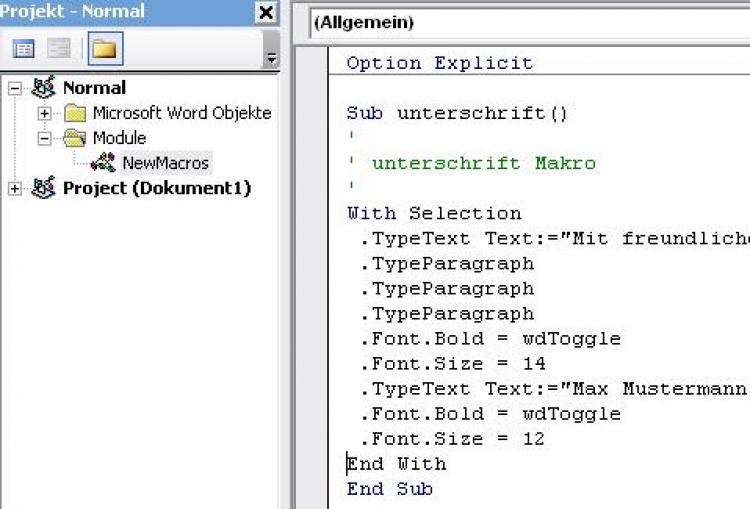
Task: Click the Module folder icon
Action: point(75,138)
